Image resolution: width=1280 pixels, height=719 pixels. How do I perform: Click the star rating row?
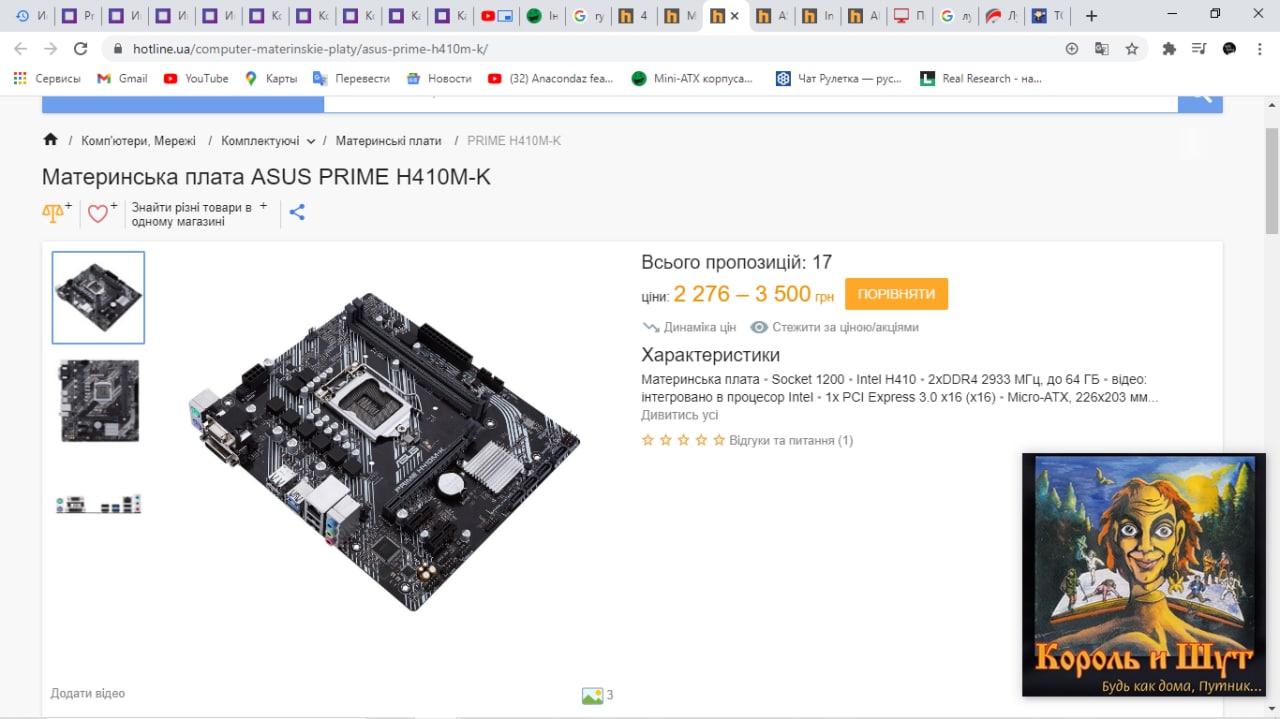point(683,440)
